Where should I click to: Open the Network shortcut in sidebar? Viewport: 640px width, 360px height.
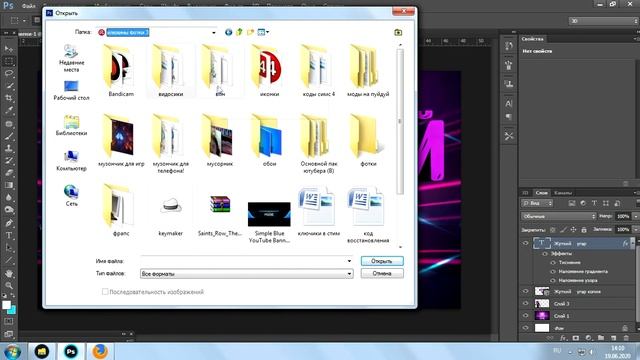71,195
